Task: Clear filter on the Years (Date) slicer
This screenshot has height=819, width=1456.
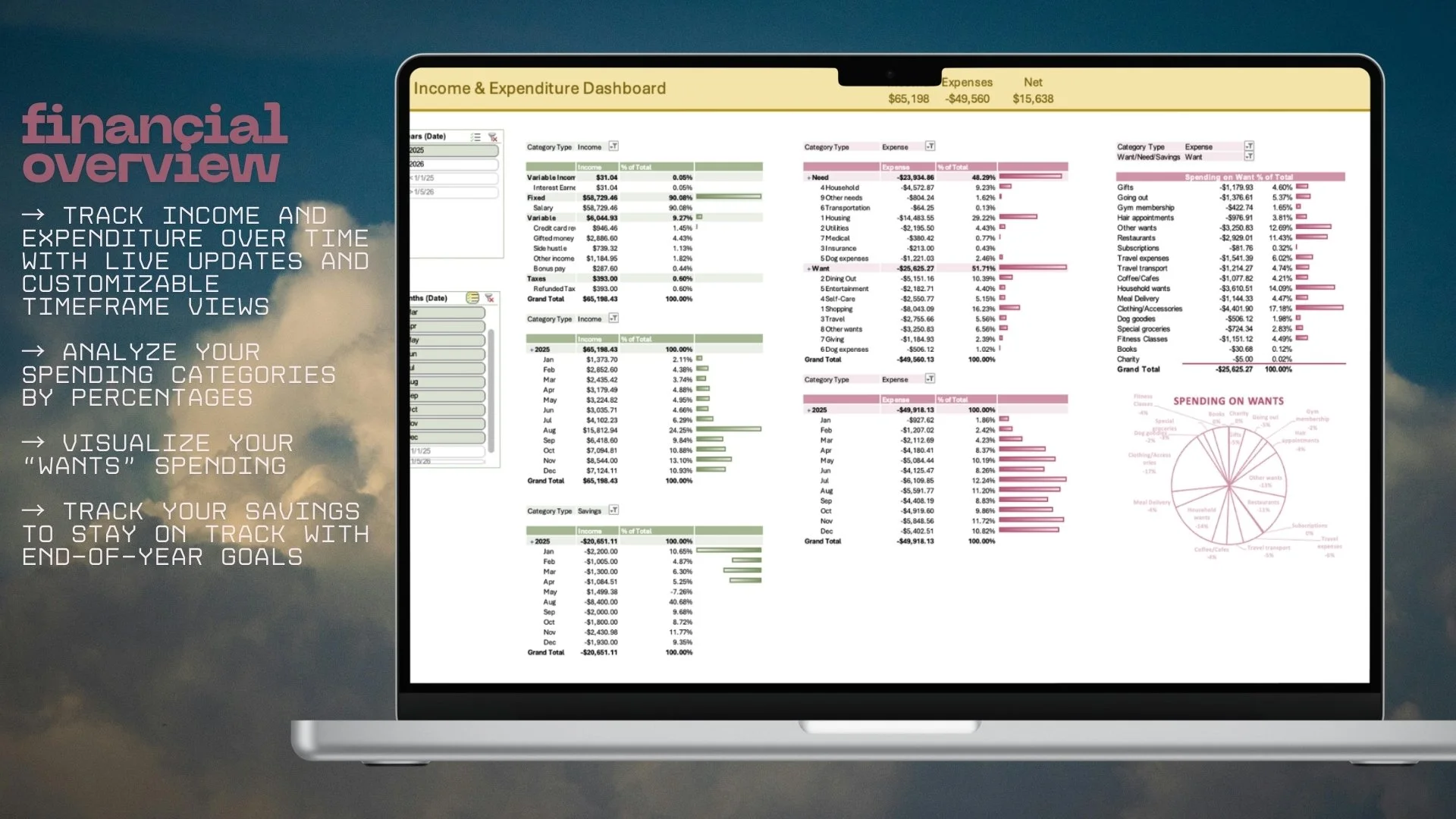Action: click(493, 137)
